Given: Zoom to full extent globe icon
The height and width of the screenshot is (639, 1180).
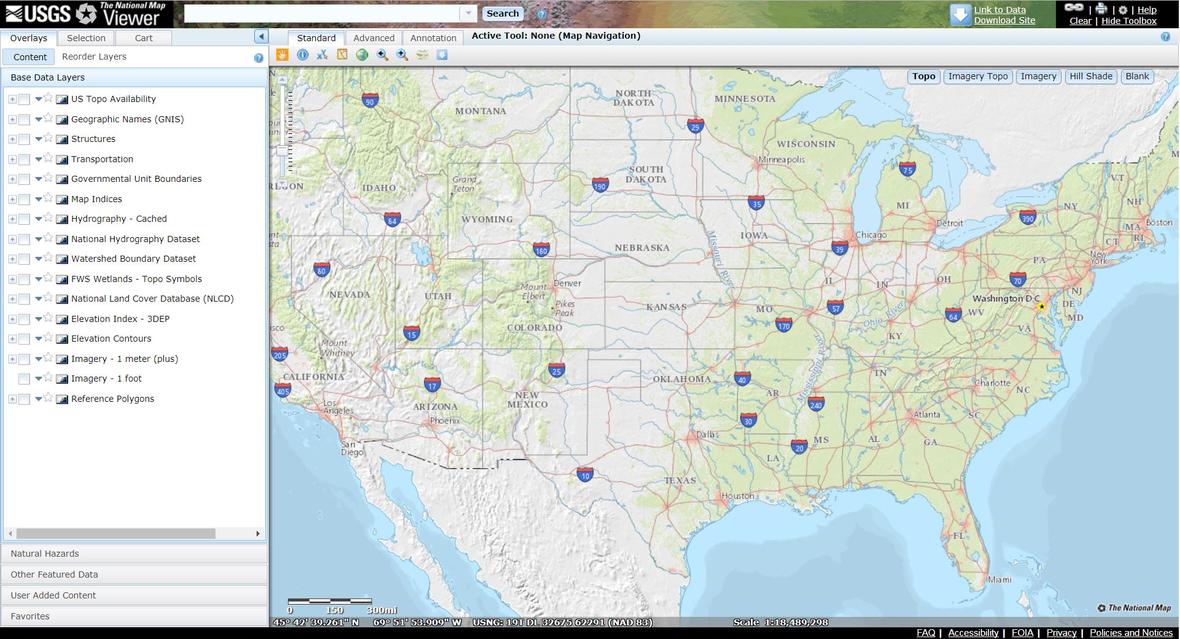Looking at the screenshot, I should (x=362, y=55).
